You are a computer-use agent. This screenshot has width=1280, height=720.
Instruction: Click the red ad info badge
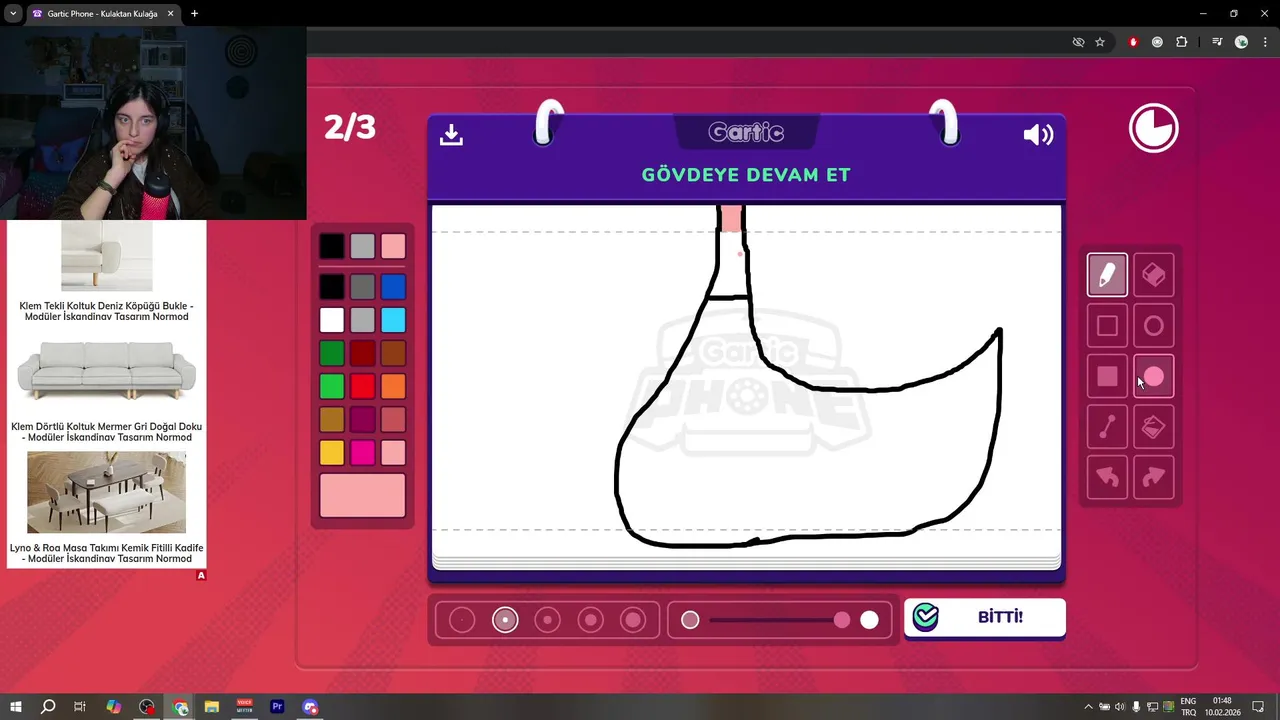pos(201,576)
